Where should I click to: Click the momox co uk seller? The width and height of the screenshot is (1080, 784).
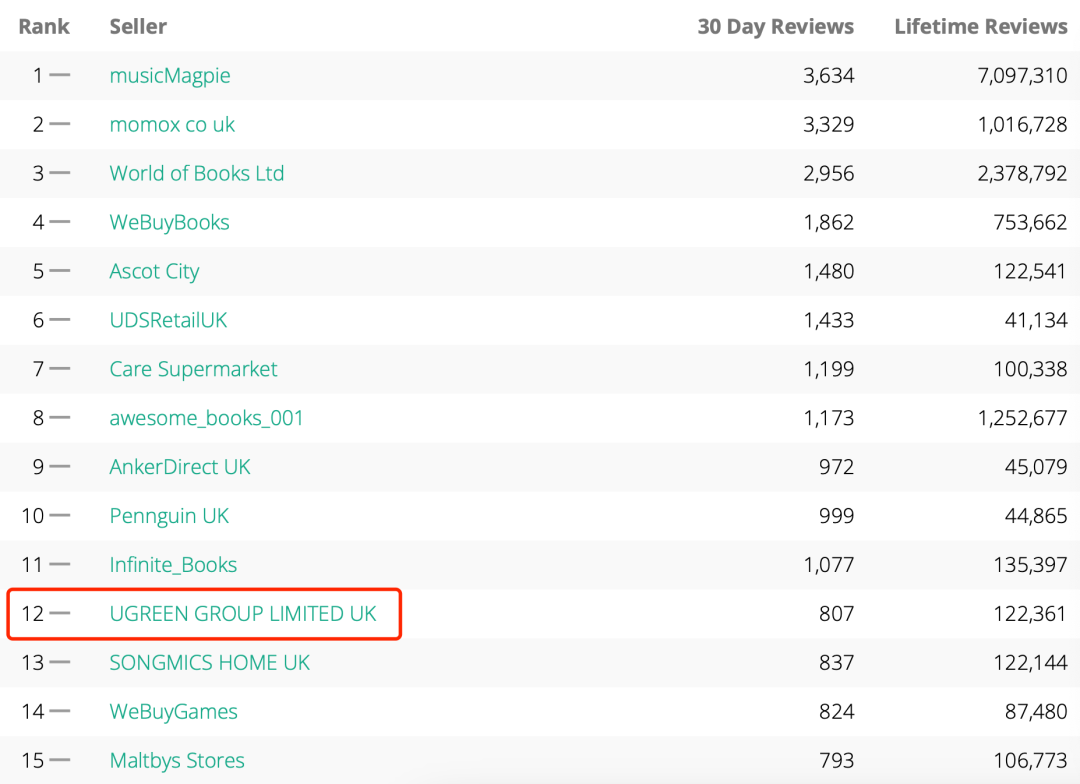(172, 125)
